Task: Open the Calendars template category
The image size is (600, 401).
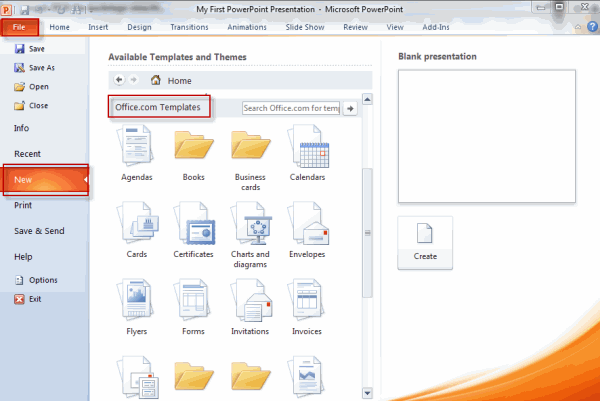Action: point(308,153)
